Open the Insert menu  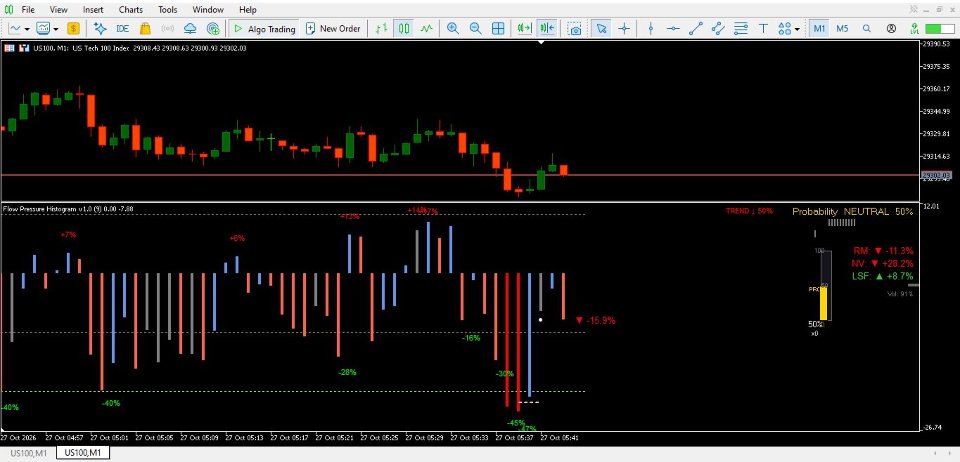(93, 10)
